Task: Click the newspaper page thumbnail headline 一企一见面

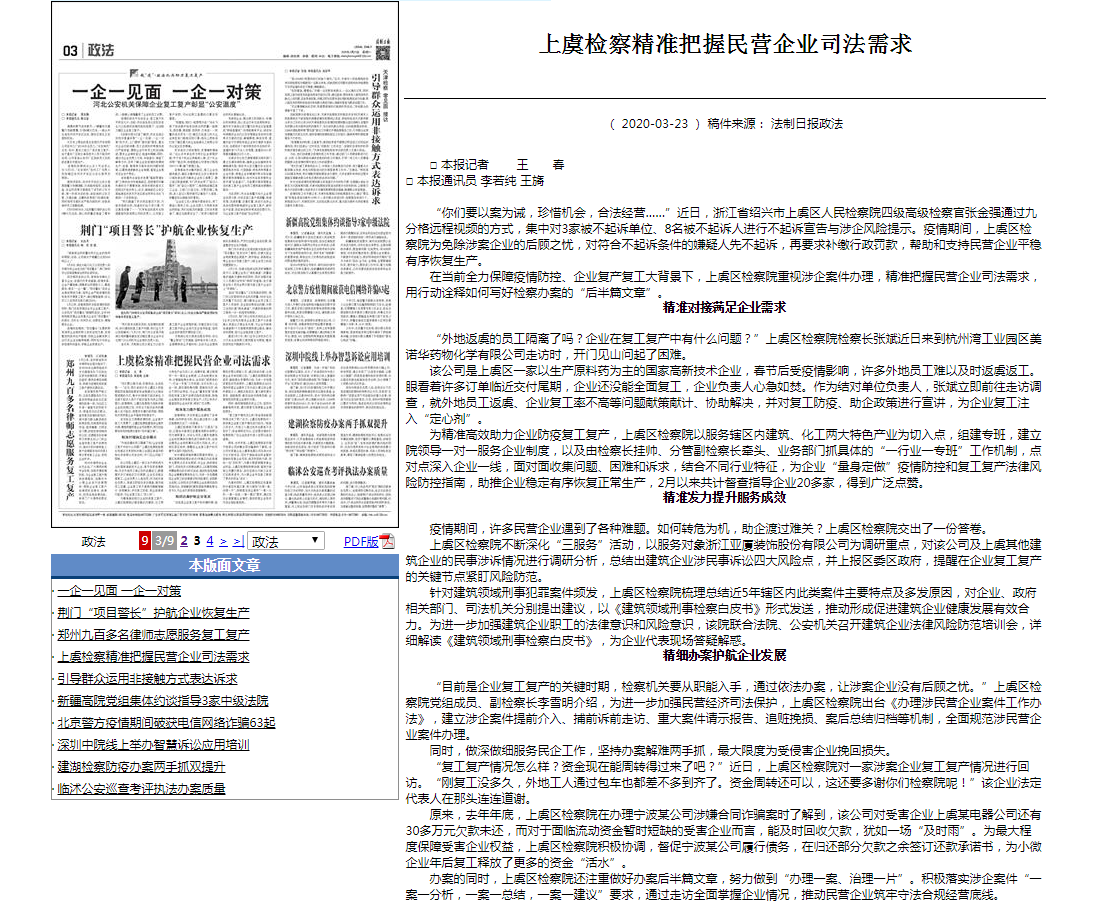Action: coord(167,92)
